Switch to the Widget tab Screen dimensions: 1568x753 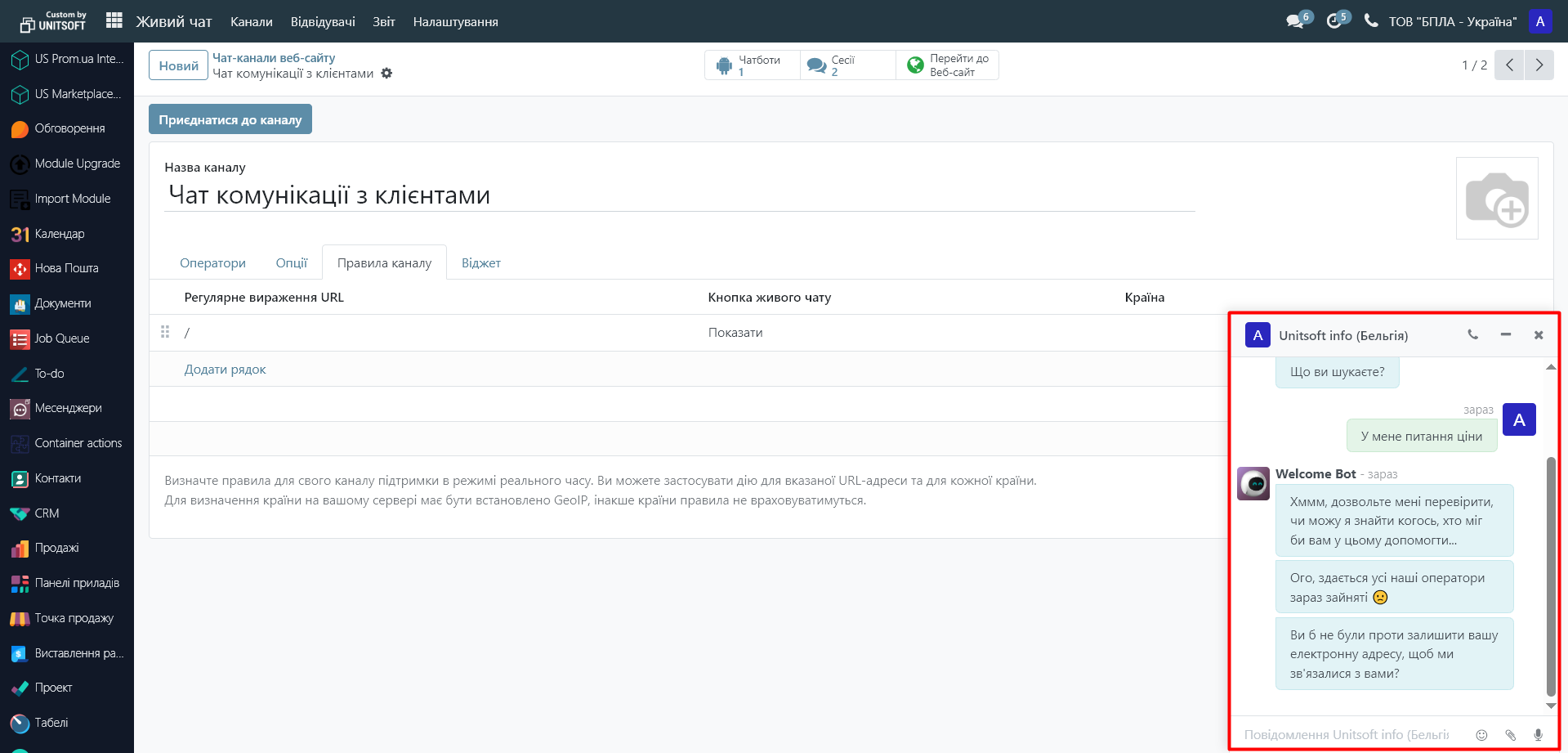480,263
